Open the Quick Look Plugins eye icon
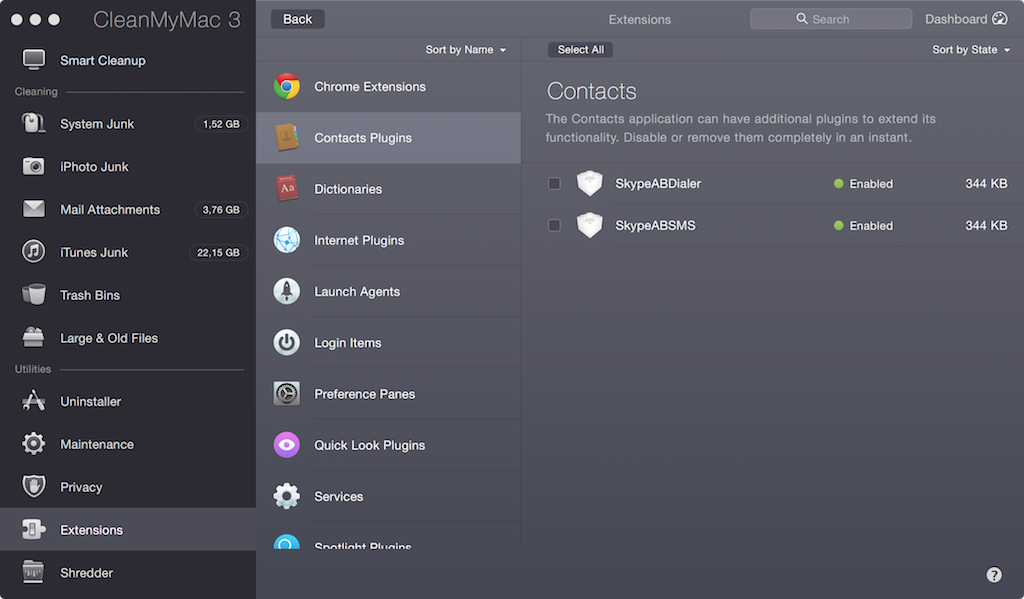Image resolution: width=1024 pixels, height=599 pixels. (287, 445)
